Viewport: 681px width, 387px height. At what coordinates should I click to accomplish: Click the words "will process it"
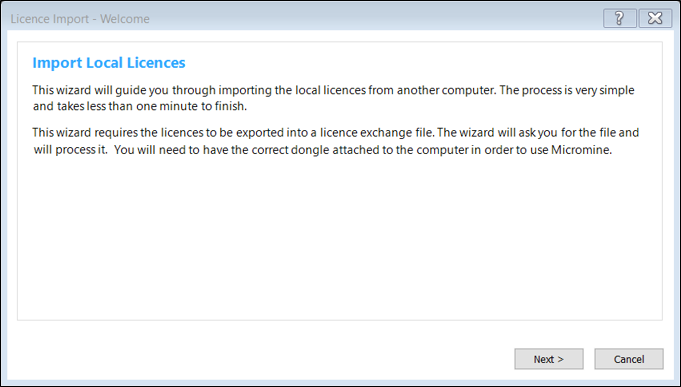coord(70,150)
